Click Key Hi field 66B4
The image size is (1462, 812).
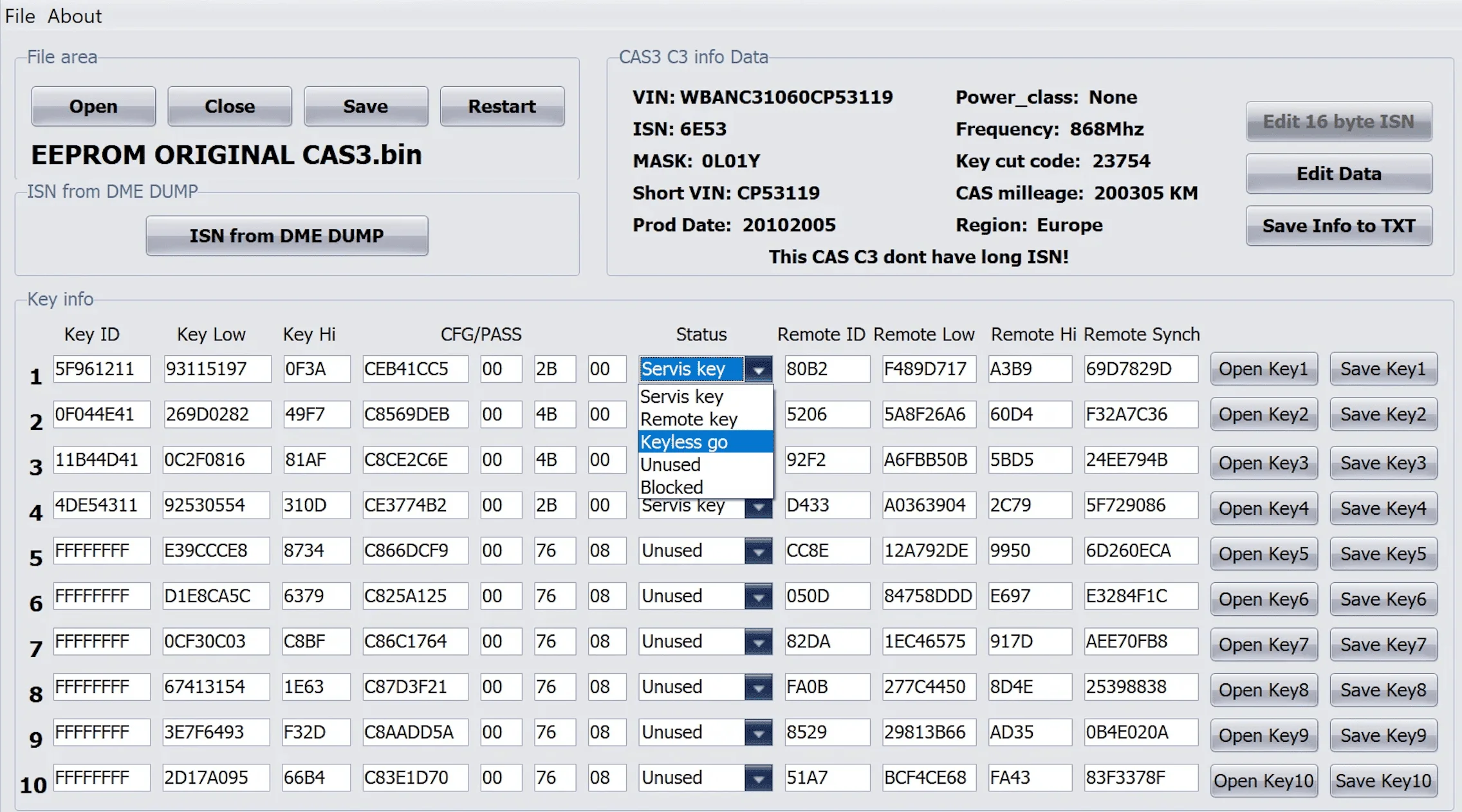[x=317, y=778]
